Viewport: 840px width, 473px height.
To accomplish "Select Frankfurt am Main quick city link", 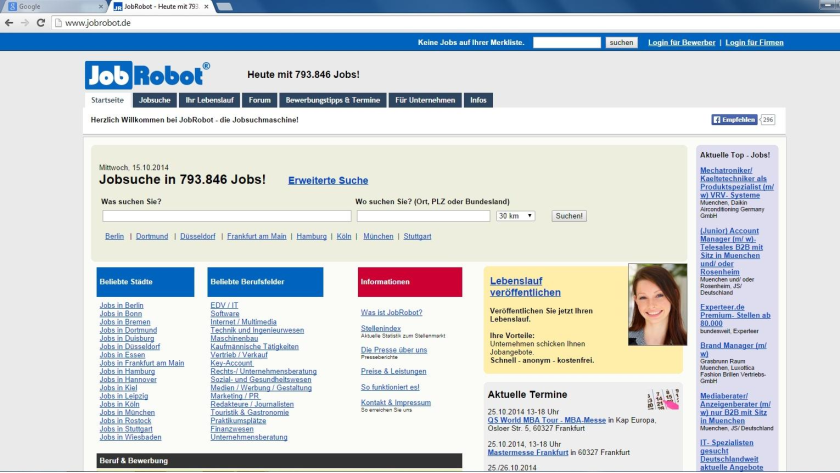I will click(x=257, y=236).
